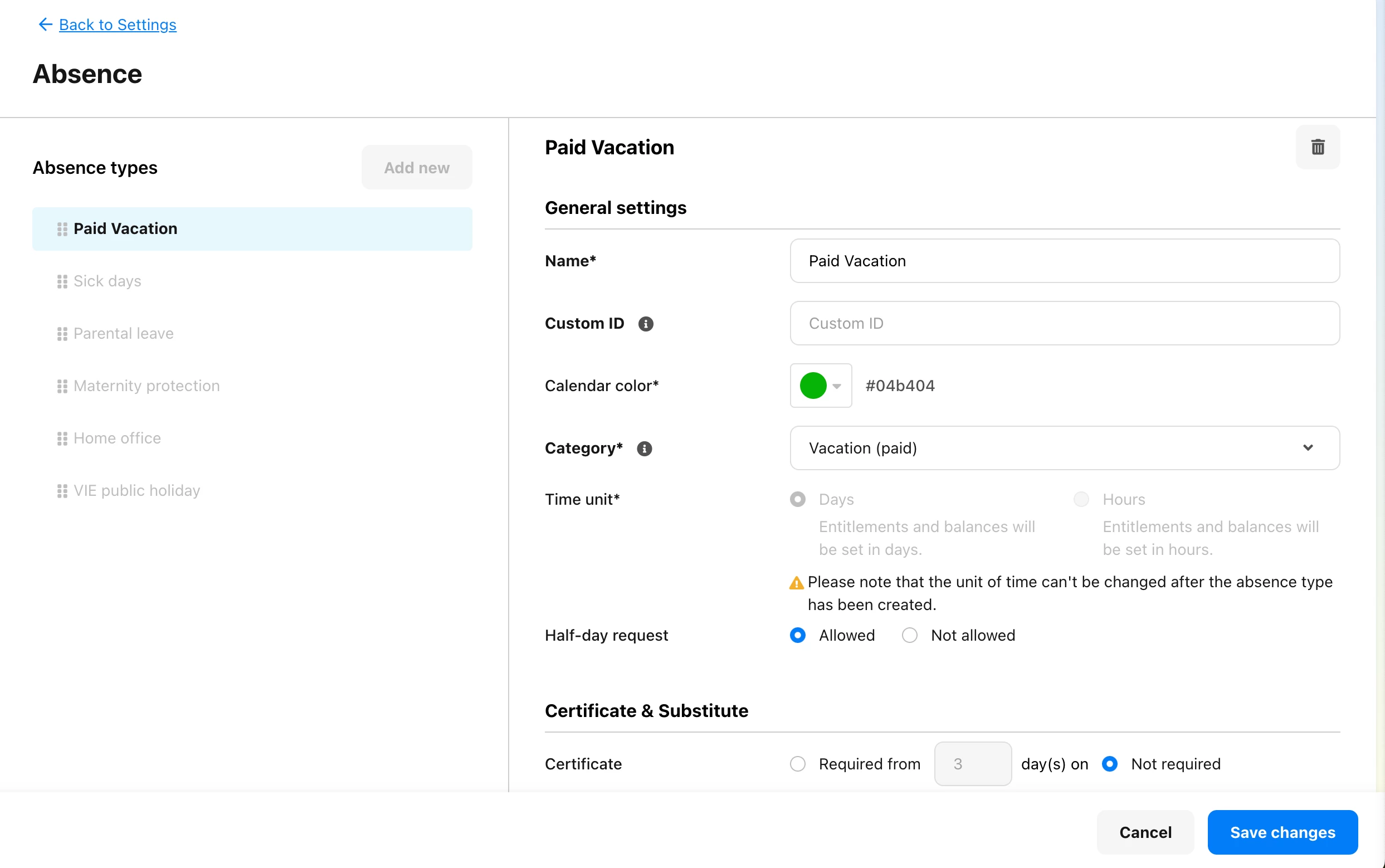
Task: Click the Absence types heading
Action: pos(95,168)
